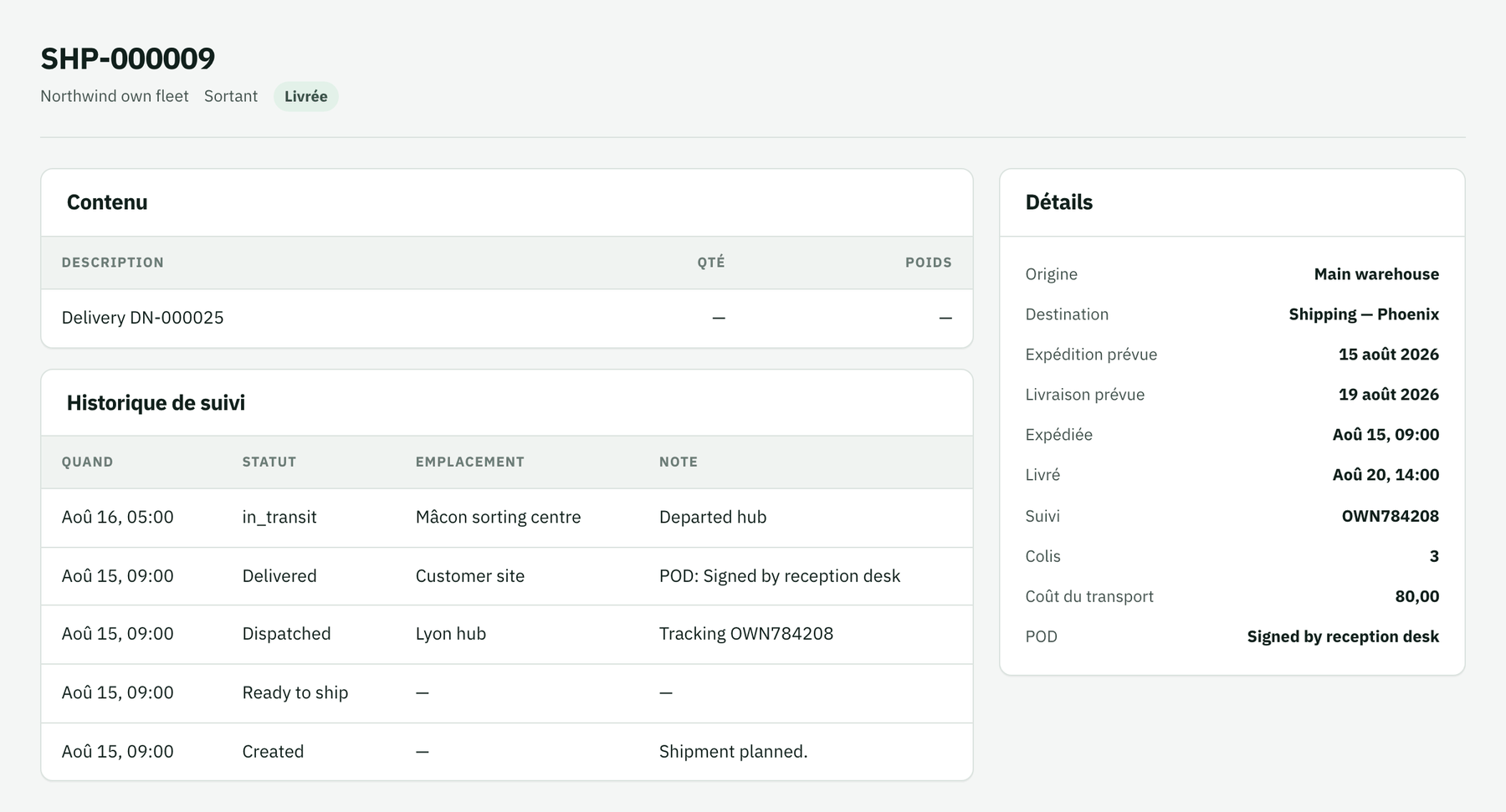Image resolution: width=1506 pixels, height=812 pixels.
Task: Click the STATUT column header
Action: pos(269,462)
